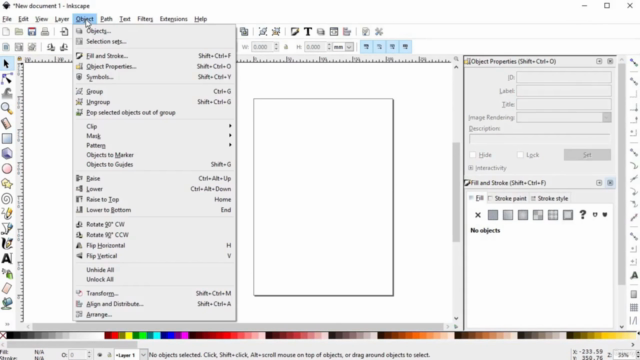
Task: Choose Fill and Stroke menu entry
Action: (x=154, y=56)
